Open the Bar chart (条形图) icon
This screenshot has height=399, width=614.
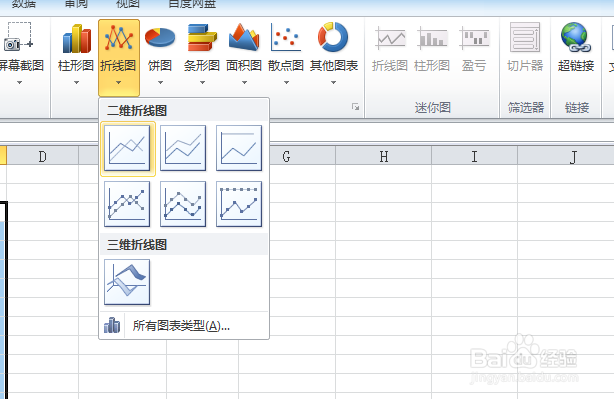(202, 38)
